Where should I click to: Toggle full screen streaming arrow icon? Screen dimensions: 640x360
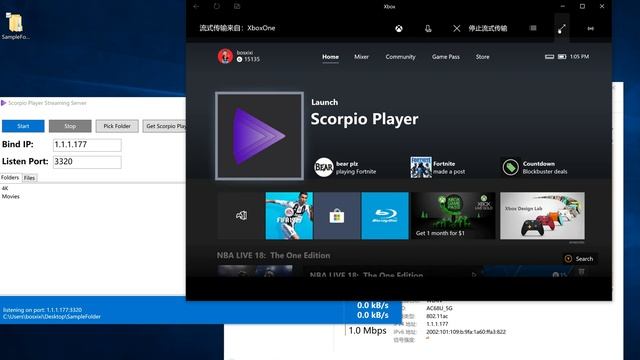[x=562, y=29]
